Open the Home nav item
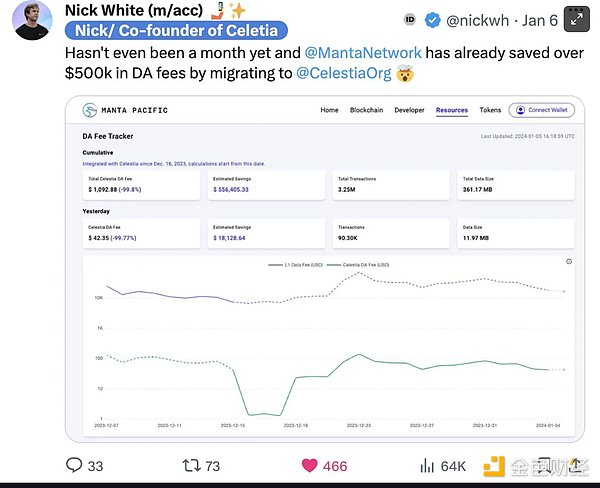The width and height of the screenshot is (600, 488). click(329, 110)
